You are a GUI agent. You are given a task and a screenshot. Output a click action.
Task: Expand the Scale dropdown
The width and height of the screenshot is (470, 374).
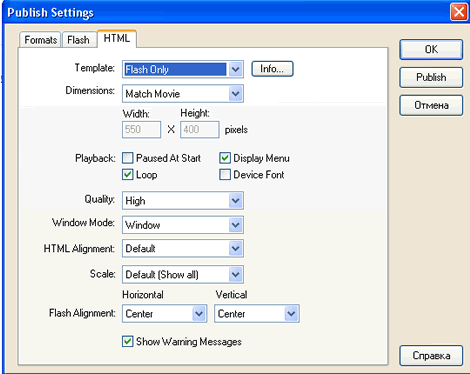pos(183,274)
